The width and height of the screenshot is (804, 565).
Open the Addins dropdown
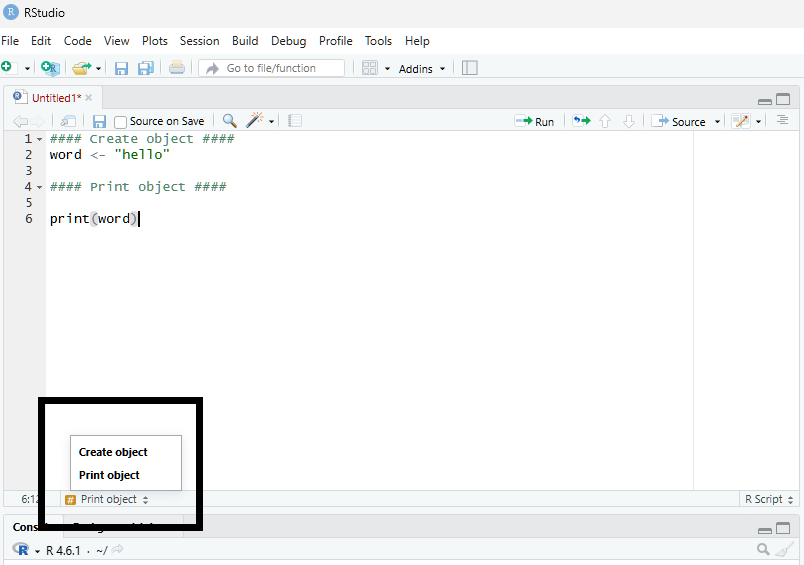[x=421, y=69]
